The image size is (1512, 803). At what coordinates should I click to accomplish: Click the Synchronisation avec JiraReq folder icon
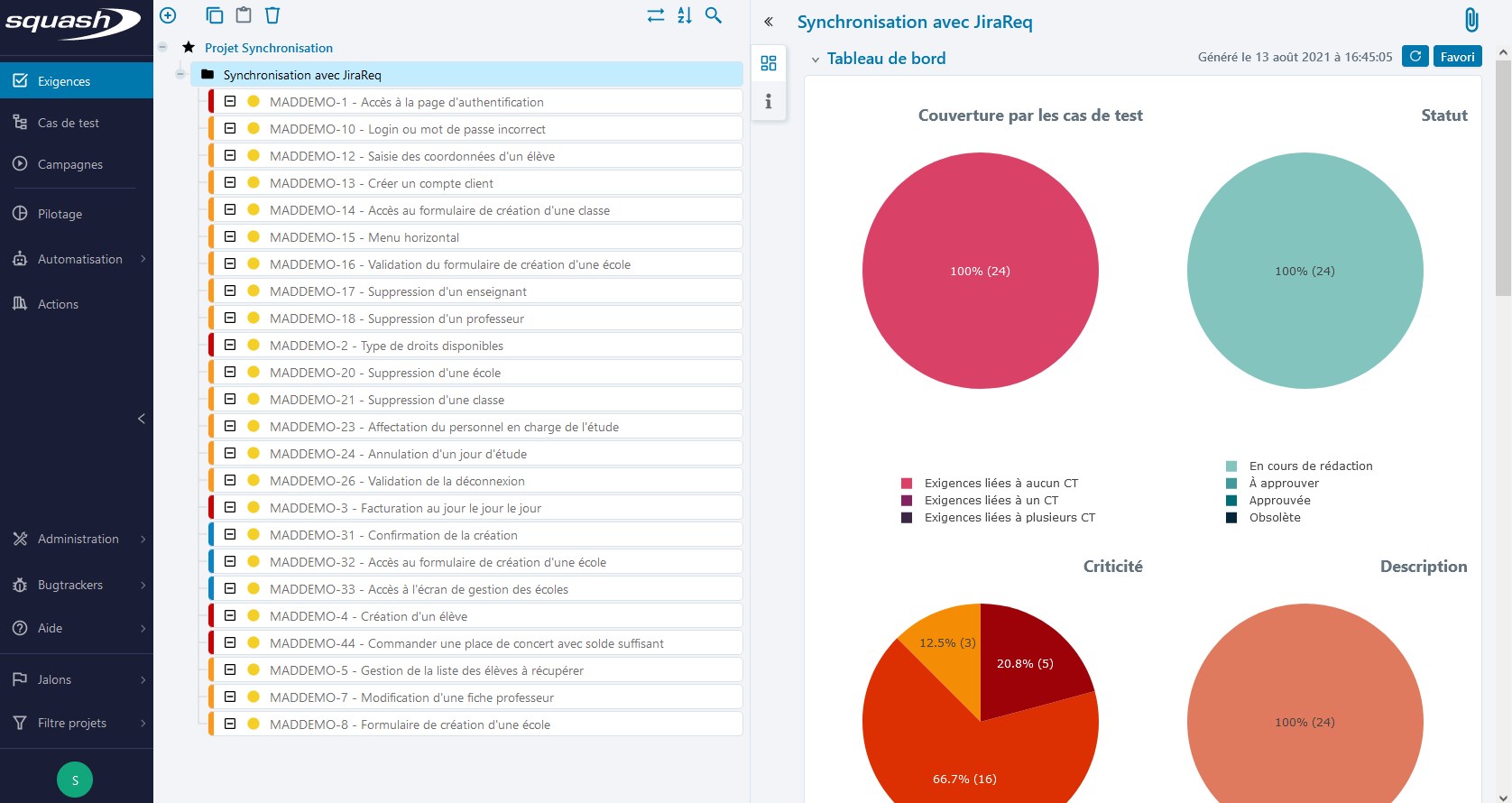click(x=207, y=75)
